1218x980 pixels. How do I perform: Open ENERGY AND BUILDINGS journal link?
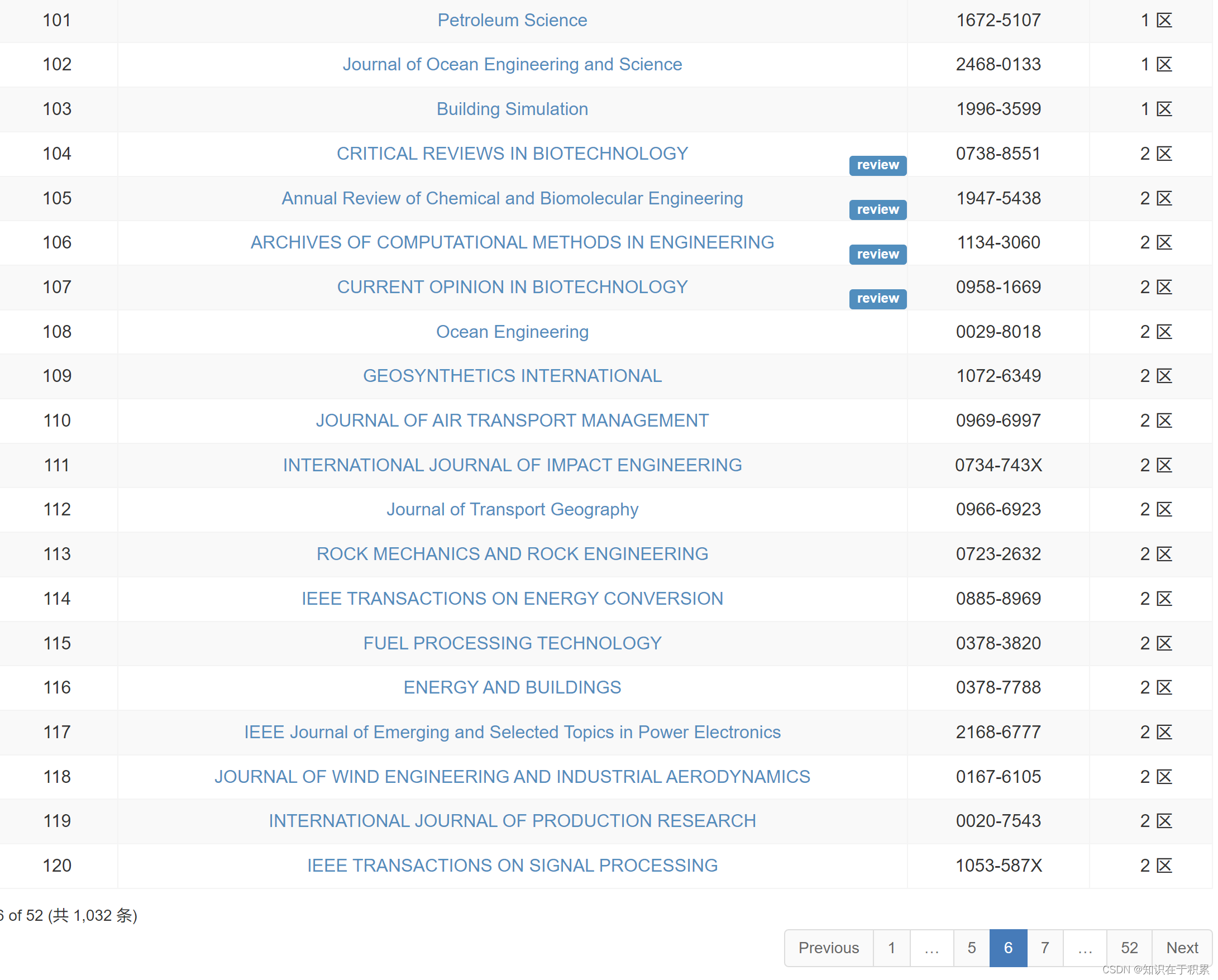[512, 687]
